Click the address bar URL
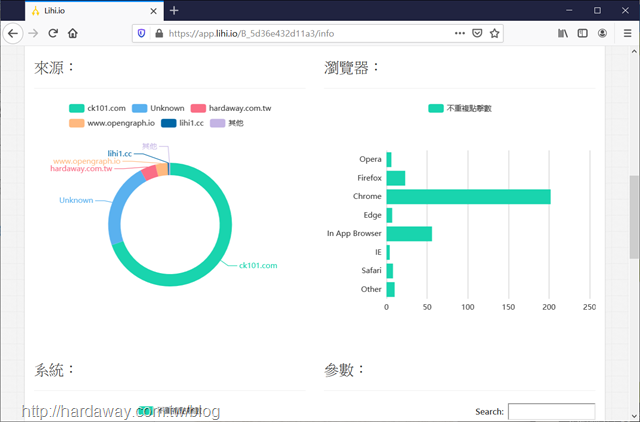This screenshot has width=640, height=422. coord(251,33)
